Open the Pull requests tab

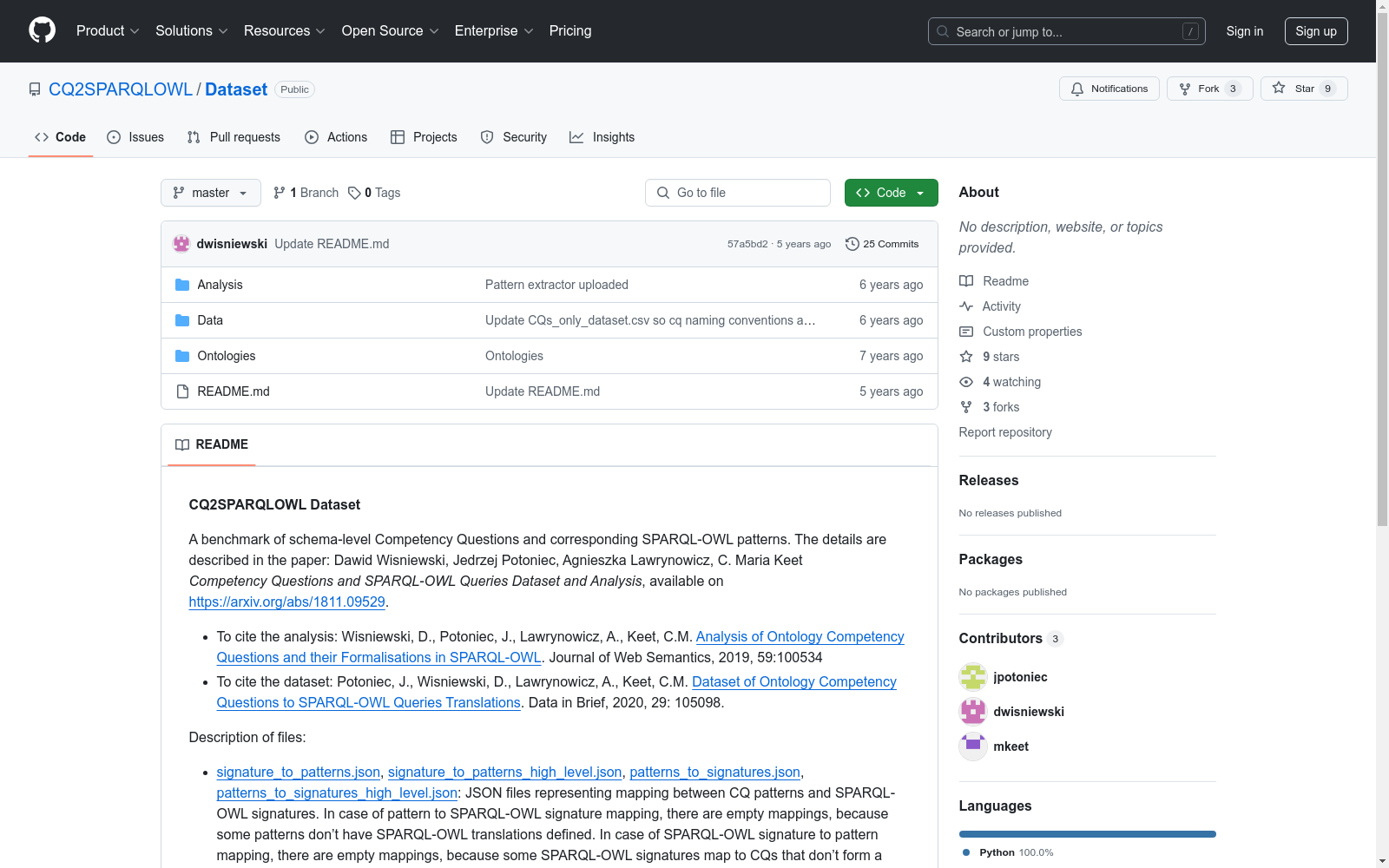[x=234, y=137]
